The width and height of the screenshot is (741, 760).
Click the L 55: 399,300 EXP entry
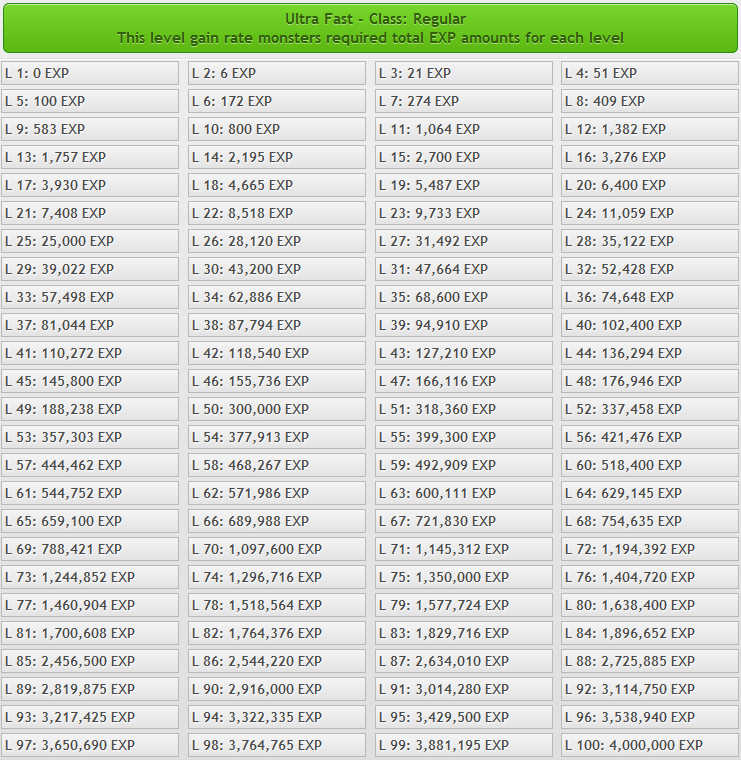(463, 437)
